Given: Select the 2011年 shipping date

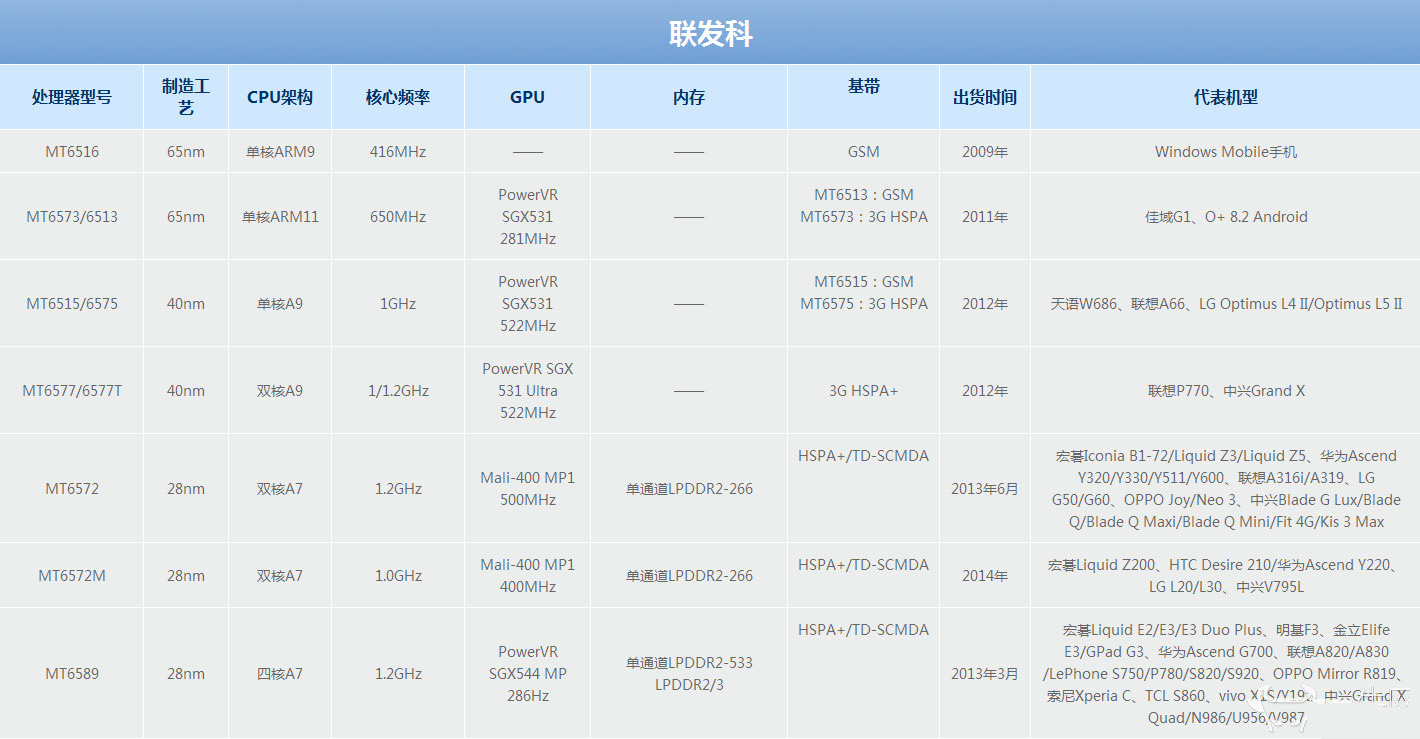Looking at the screenshot, I should (985, 217).
